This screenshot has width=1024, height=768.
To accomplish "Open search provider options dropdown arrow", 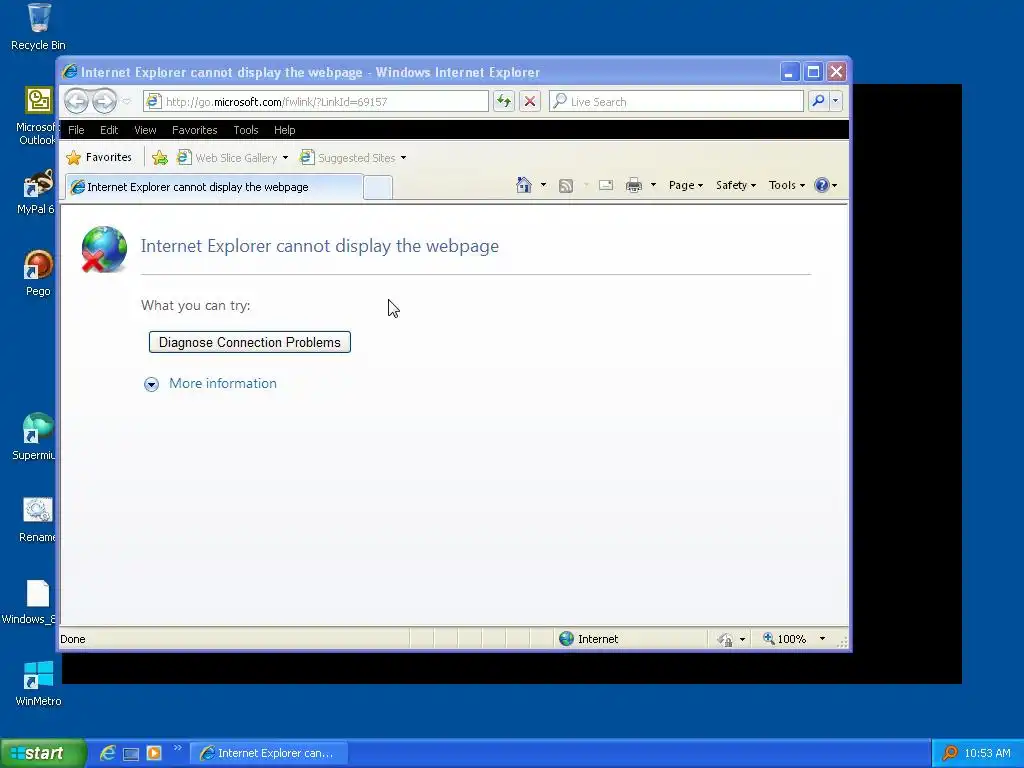I will 835,101.
